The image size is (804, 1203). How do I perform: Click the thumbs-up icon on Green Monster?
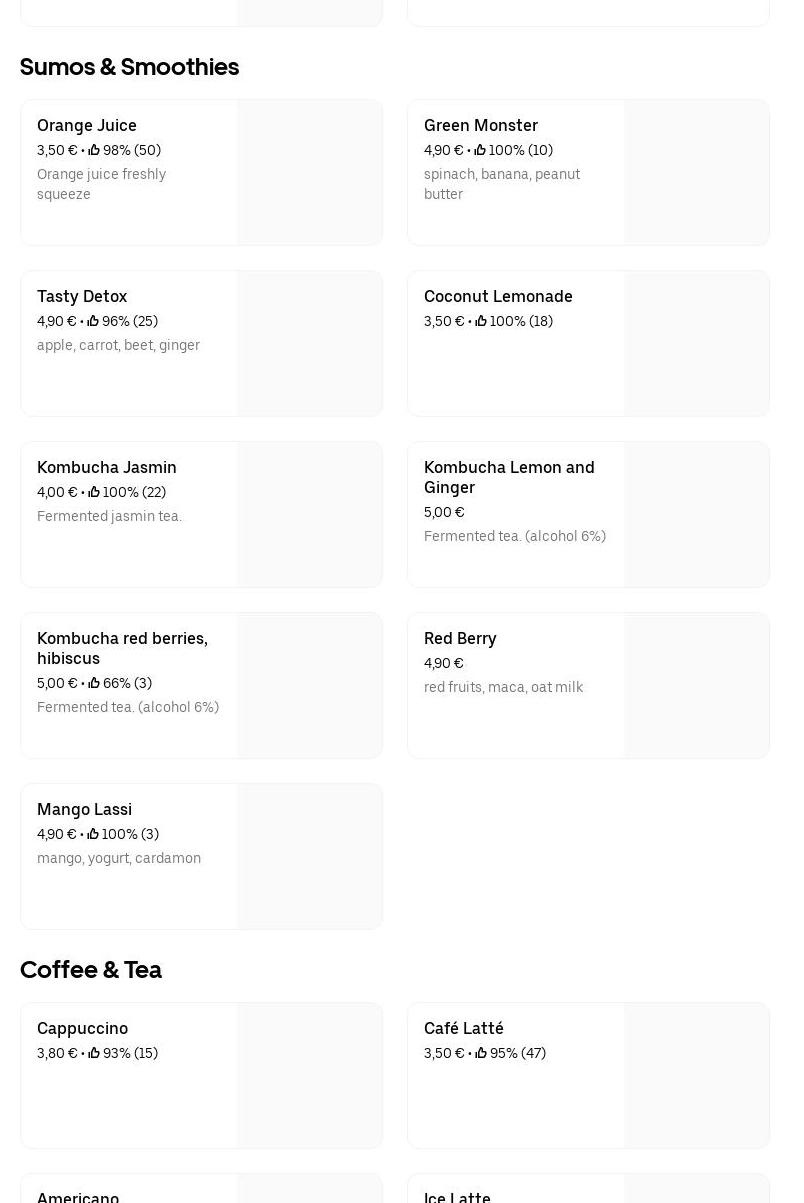(x=480, y=150)
